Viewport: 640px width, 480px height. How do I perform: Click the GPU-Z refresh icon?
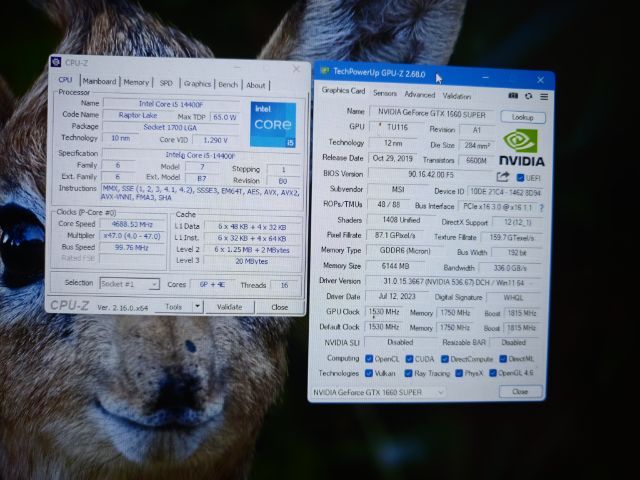pos(527,96)
